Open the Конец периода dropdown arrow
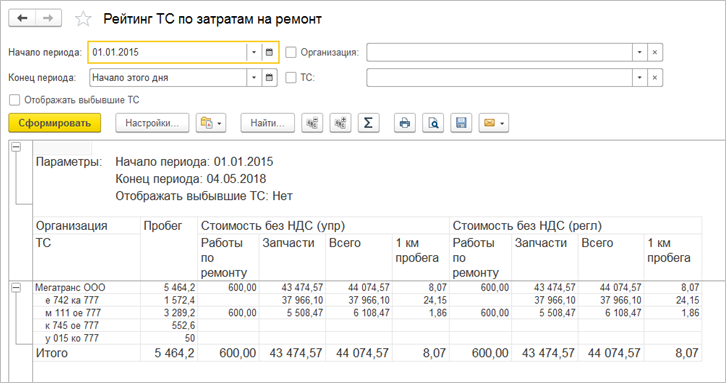726x383 pixels. point(254,78)
